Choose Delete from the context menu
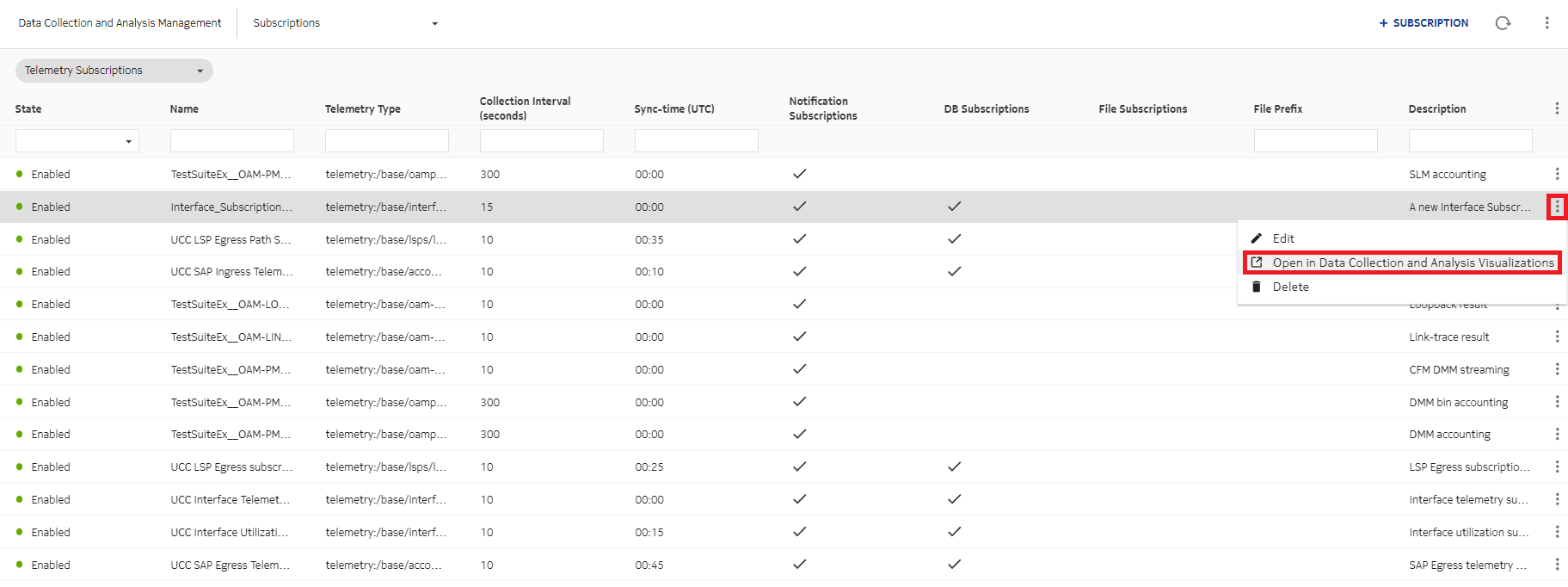This screenshot has height=587, width=1568. click(1290, 287)
